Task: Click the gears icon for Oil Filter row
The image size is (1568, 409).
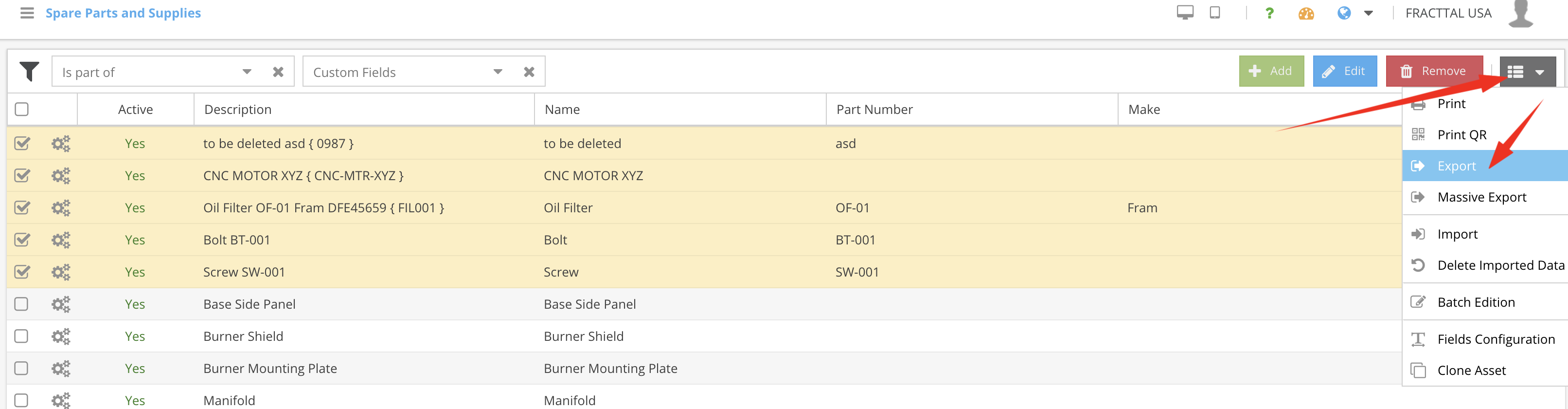Action: 60,208
